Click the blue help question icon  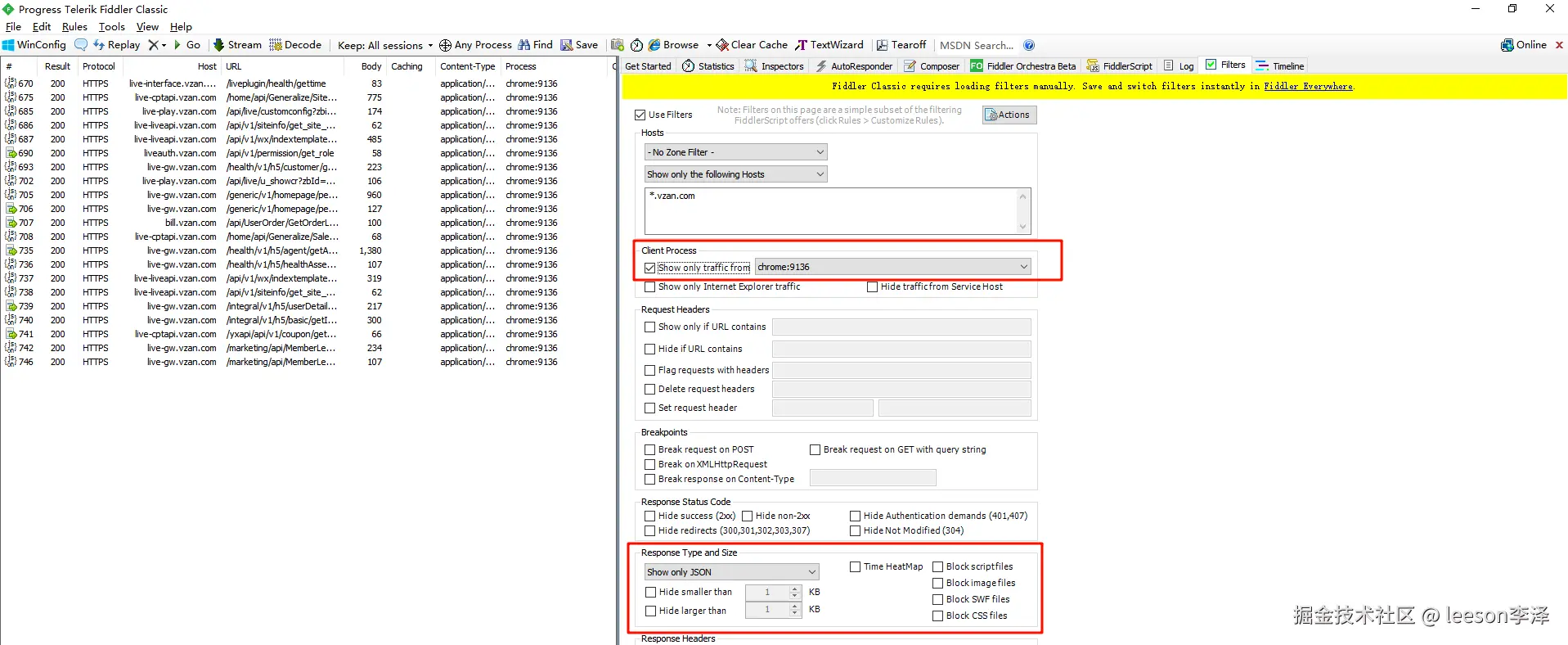pos(1029,45)
